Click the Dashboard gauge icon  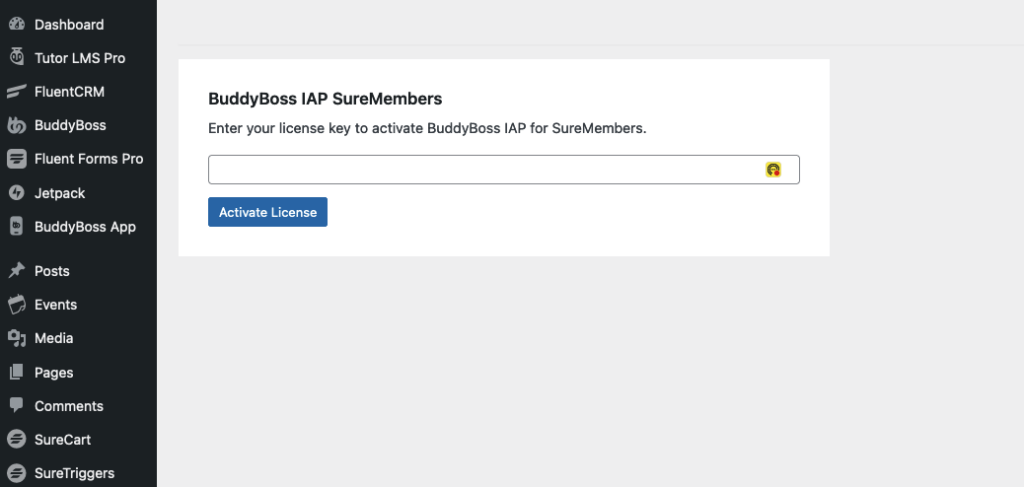pos(16,24)
